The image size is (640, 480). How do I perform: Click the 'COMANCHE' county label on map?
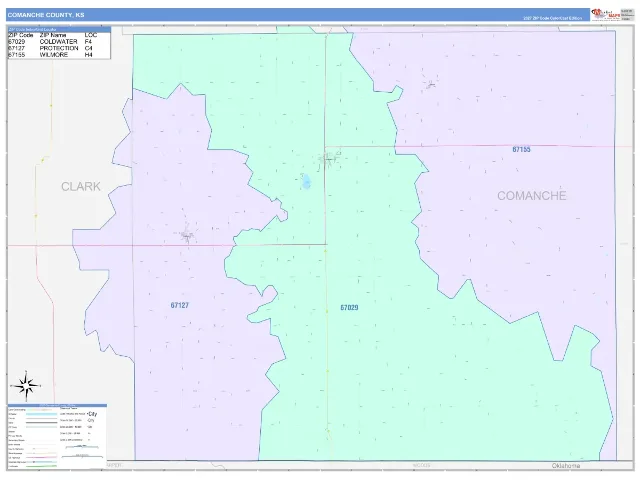click(x=531, y=196)
